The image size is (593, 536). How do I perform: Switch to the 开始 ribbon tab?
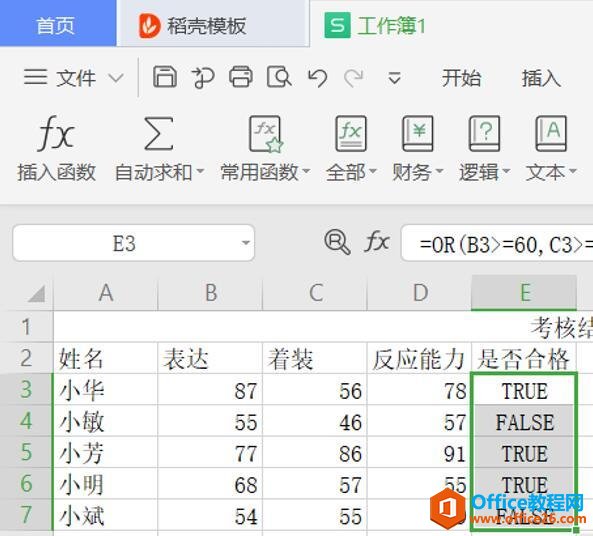coord(461,78)
